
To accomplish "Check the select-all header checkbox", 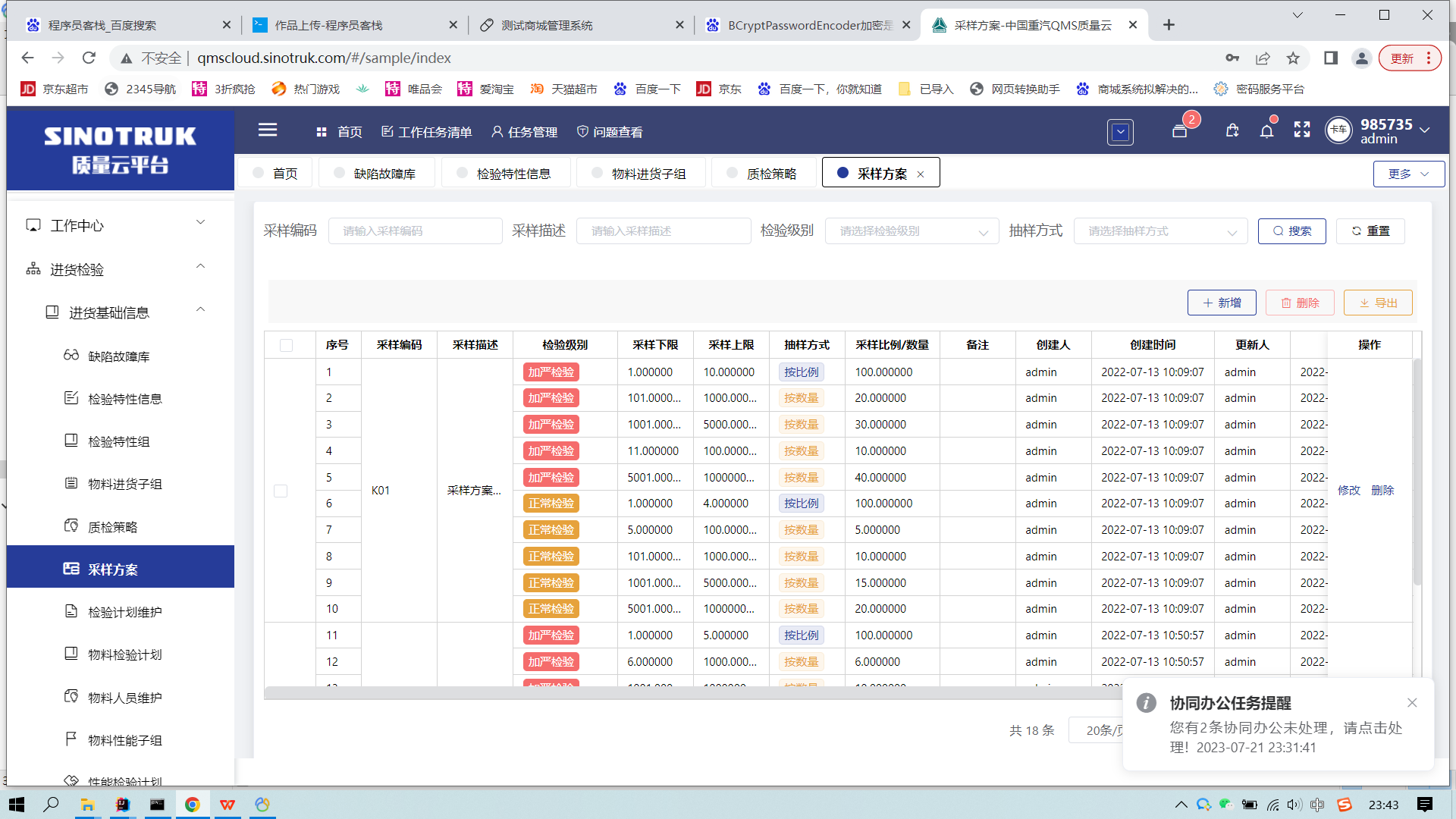I will click(x=286, y=345).
